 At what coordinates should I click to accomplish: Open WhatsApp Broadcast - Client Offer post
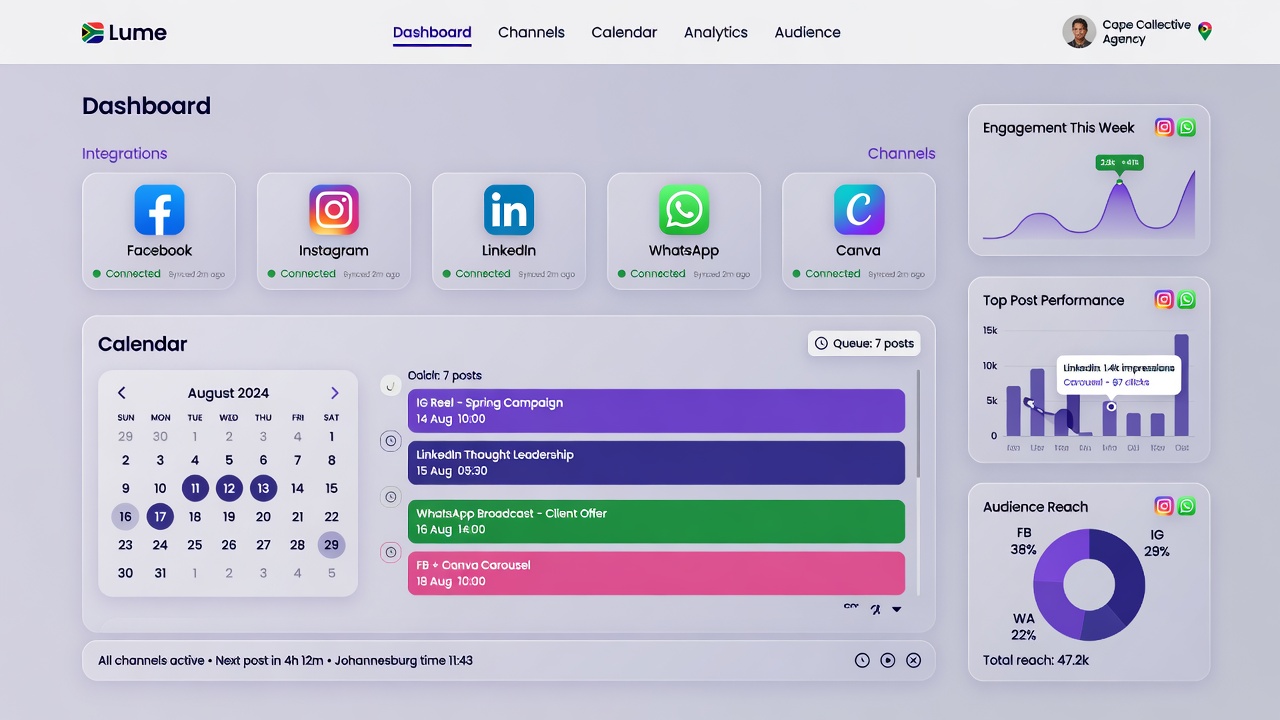point(656,521)
